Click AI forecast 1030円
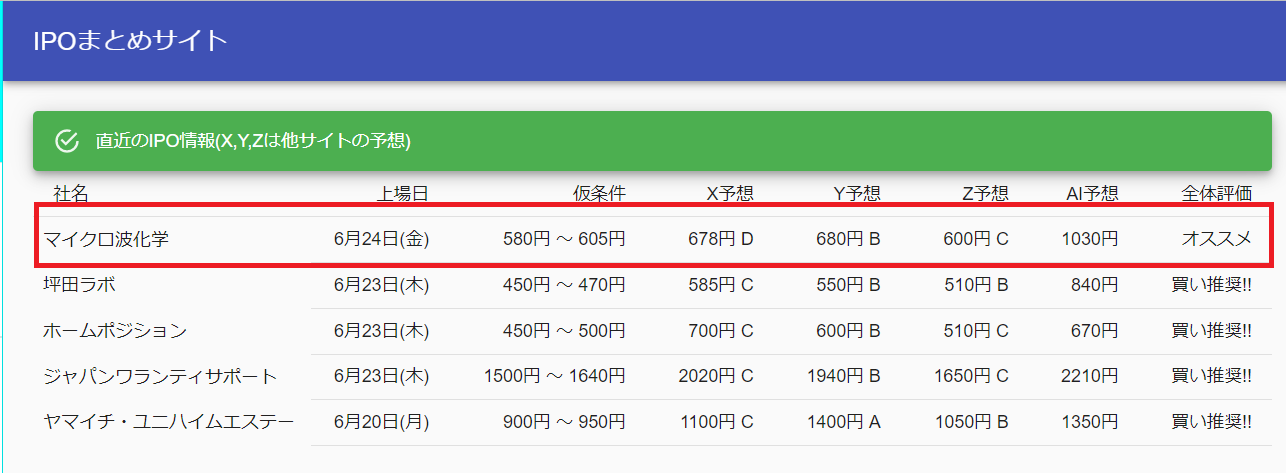 [x=1090, y=239]
